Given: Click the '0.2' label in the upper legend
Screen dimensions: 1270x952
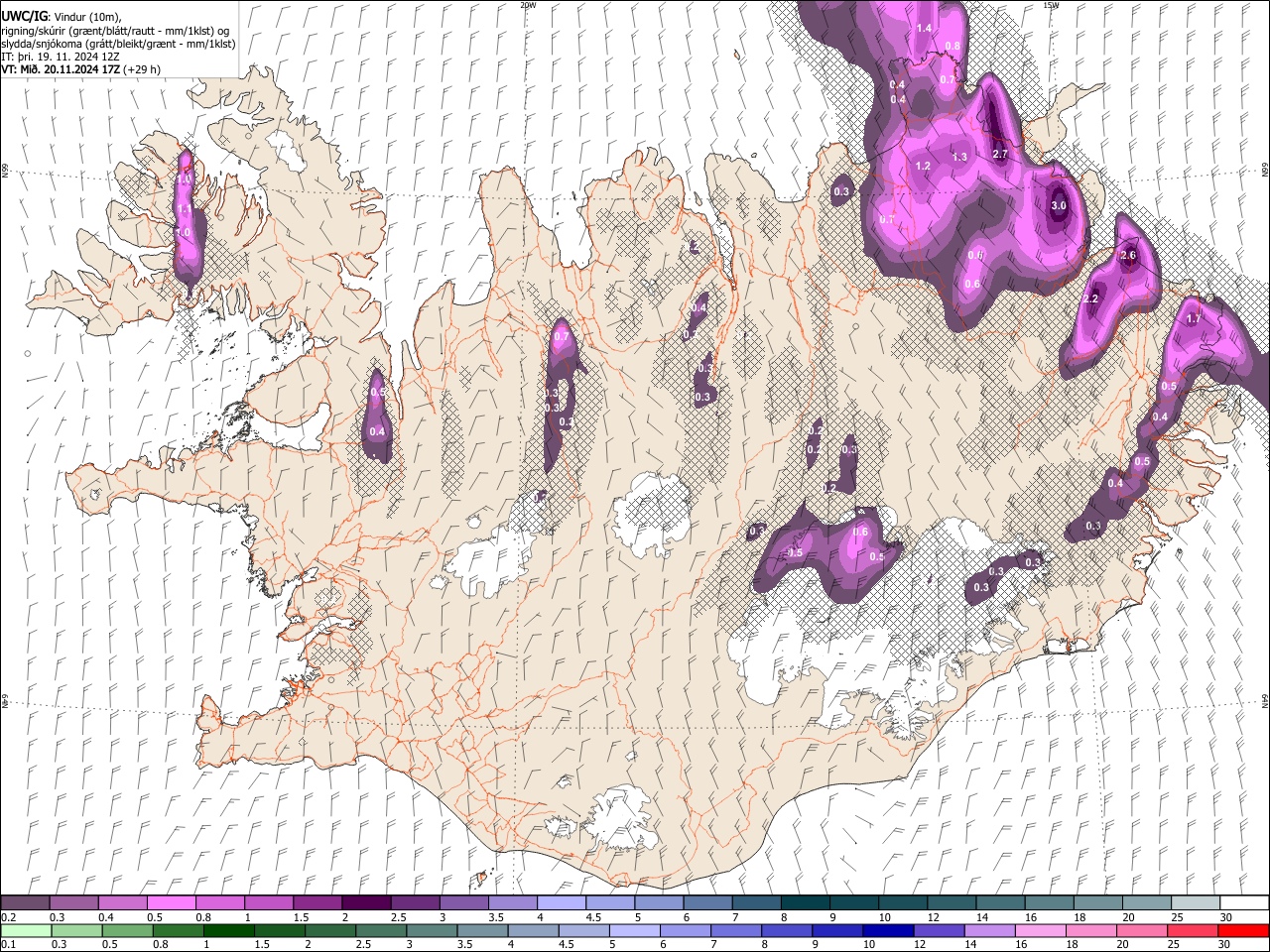Looking at the screenshot, I should pyautogui.click(x=8, y=917).
